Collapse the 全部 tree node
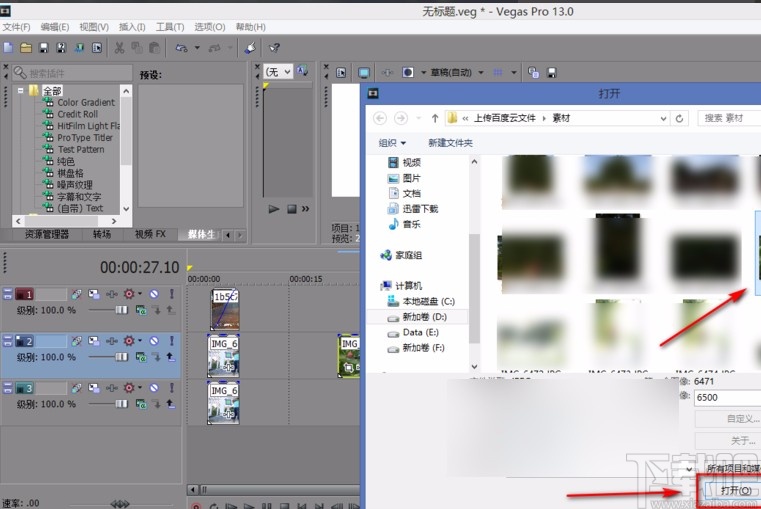Screen dimensions: 761x509 [19, 90]
